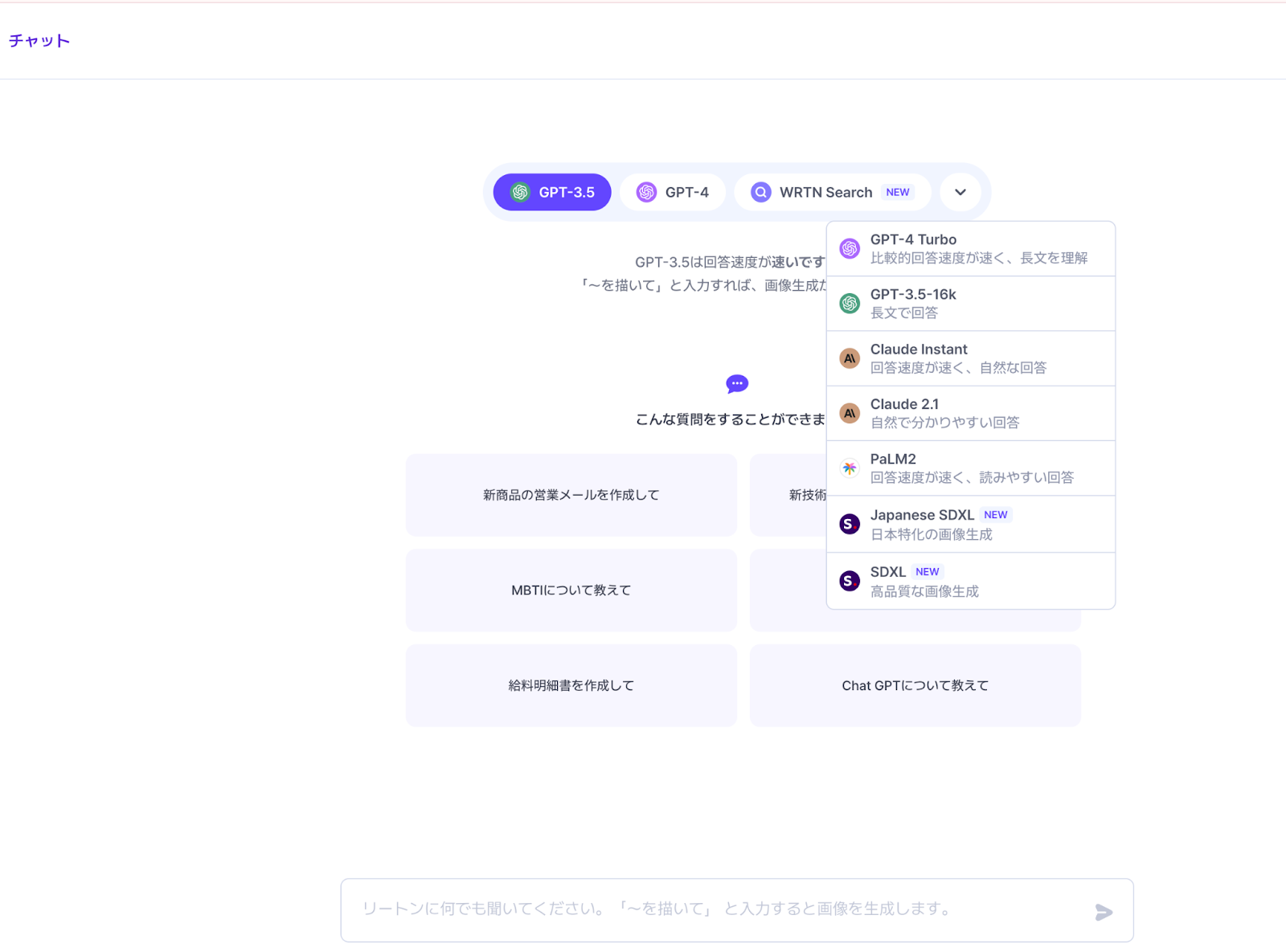This screenshot has height=952, width=1286.
Task: Click the purple chat bubble icon
Action: pos(737,384)
